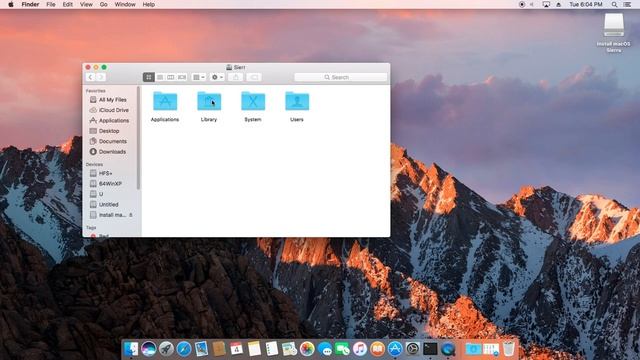
Task: Click the Edit Tags toolbar button
Action: pyautogui.click(x=254, y=77)
